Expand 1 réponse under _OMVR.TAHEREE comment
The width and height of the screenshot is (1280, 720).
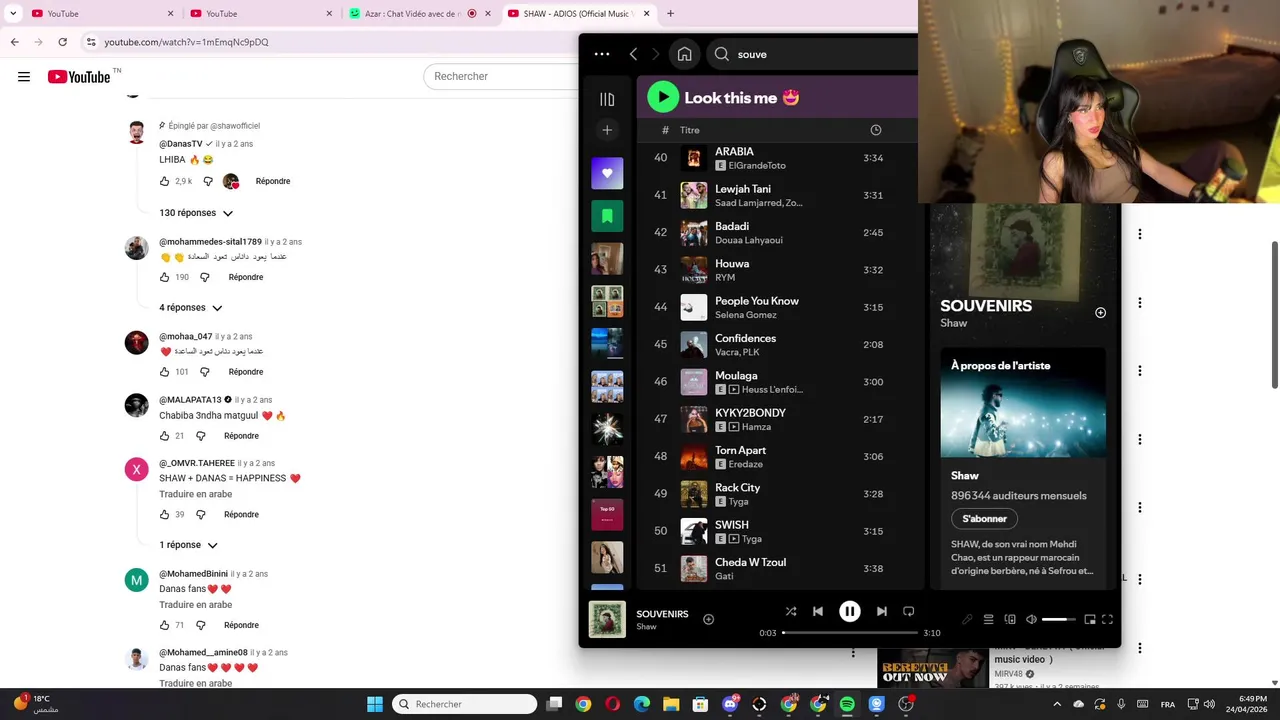point(188,545)
